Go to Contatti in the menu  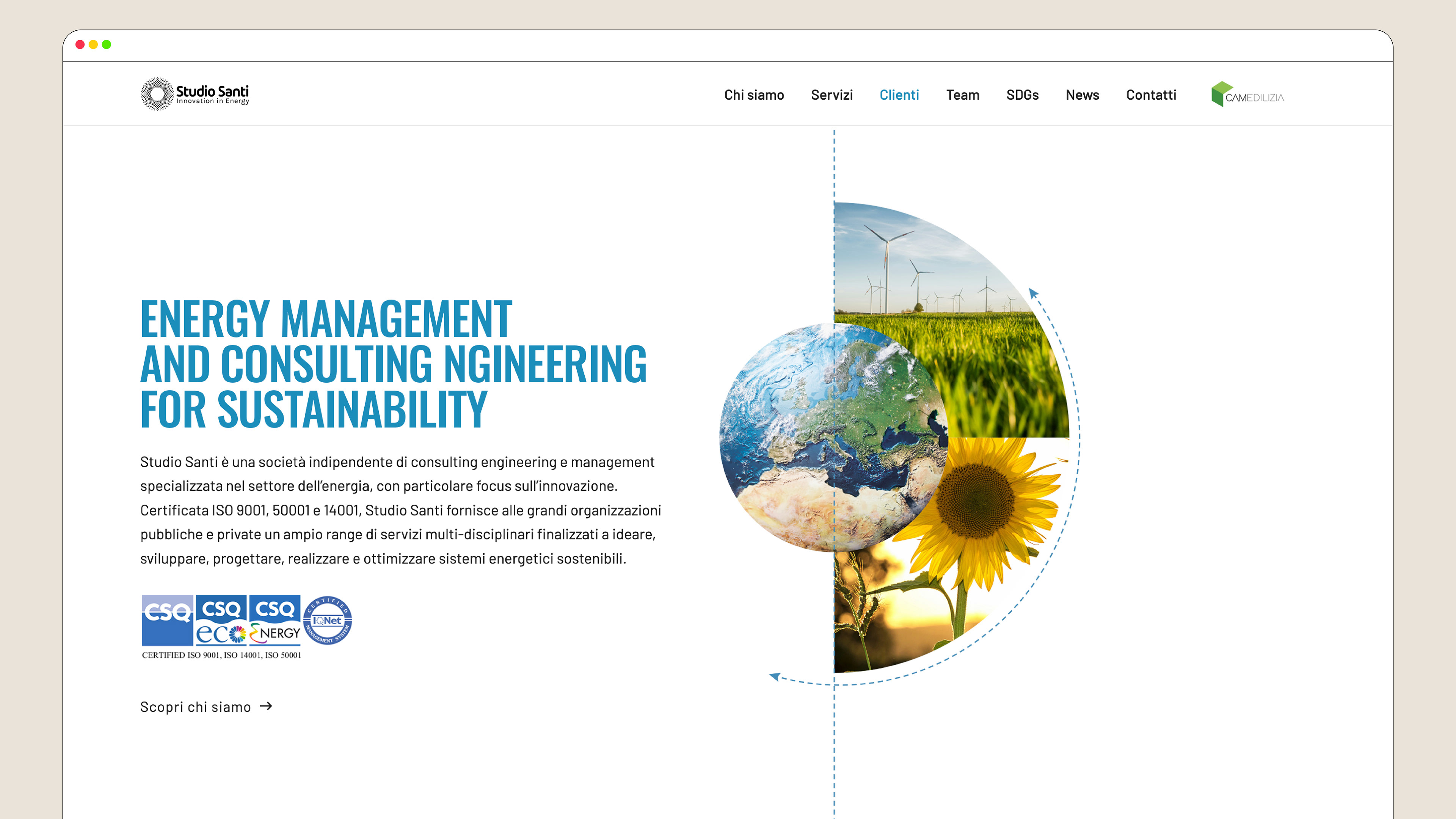(1151, 95)
